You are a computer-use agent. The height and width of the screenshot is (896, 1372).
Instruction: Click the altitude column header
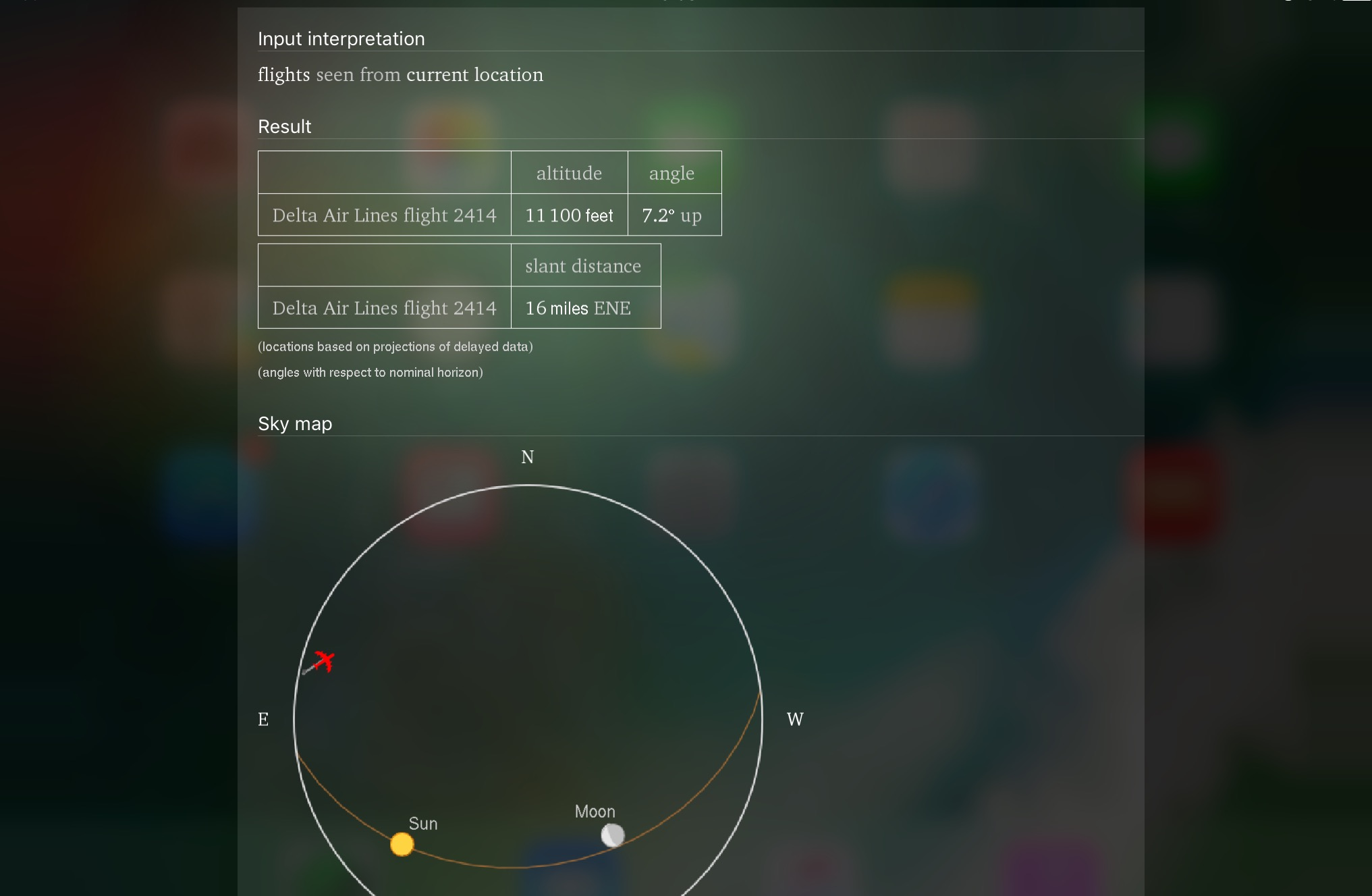569,174
